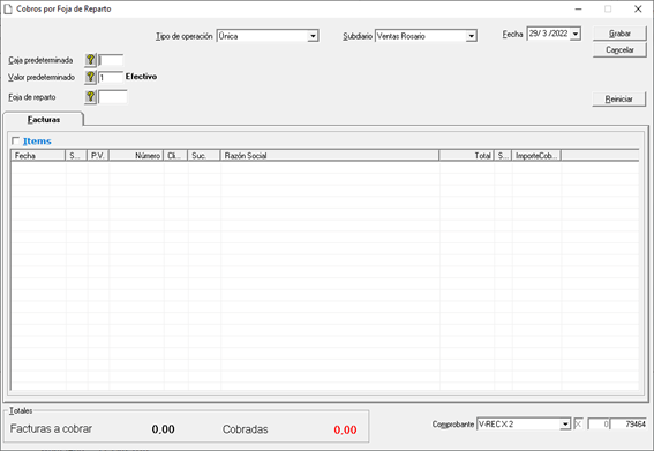The width and height of the screenshot is (654, 451).
Task: Open the Fecha date picker dropdown
Action: (x=575, y=34)
